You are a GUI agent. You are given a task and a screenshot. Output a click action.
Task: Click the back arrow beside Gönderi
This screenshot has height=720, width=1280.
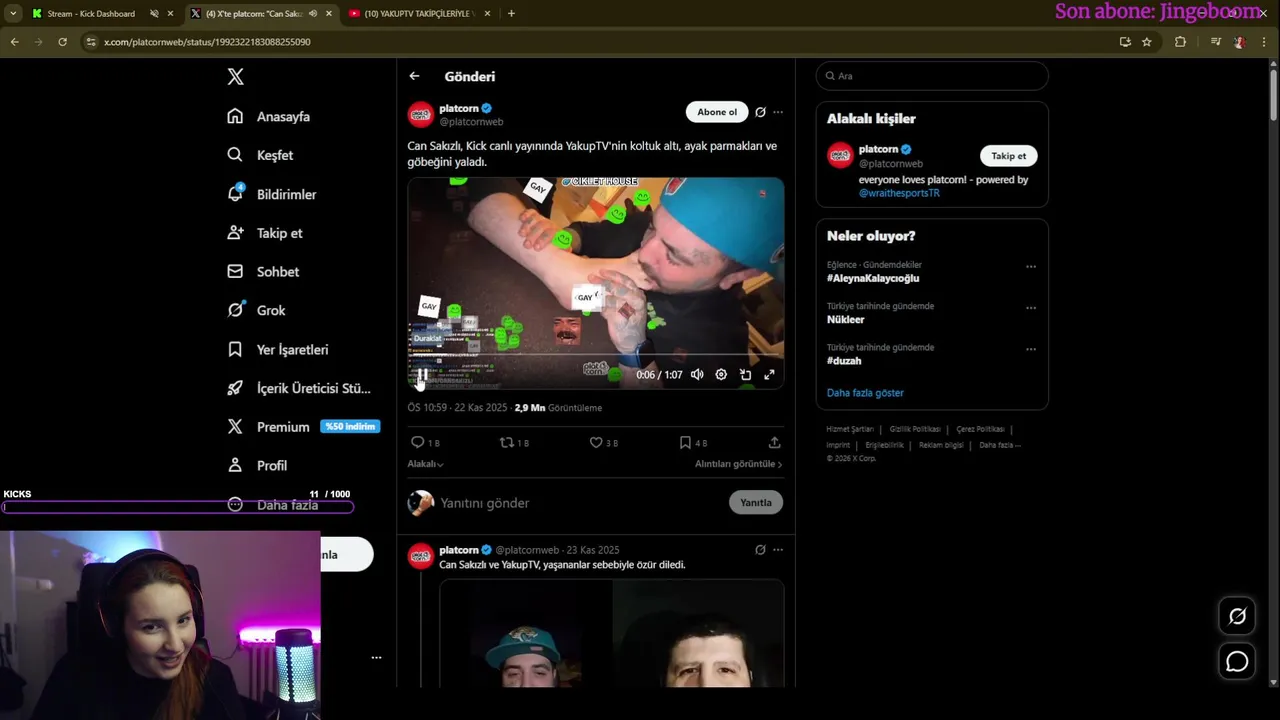pos(414,76)
